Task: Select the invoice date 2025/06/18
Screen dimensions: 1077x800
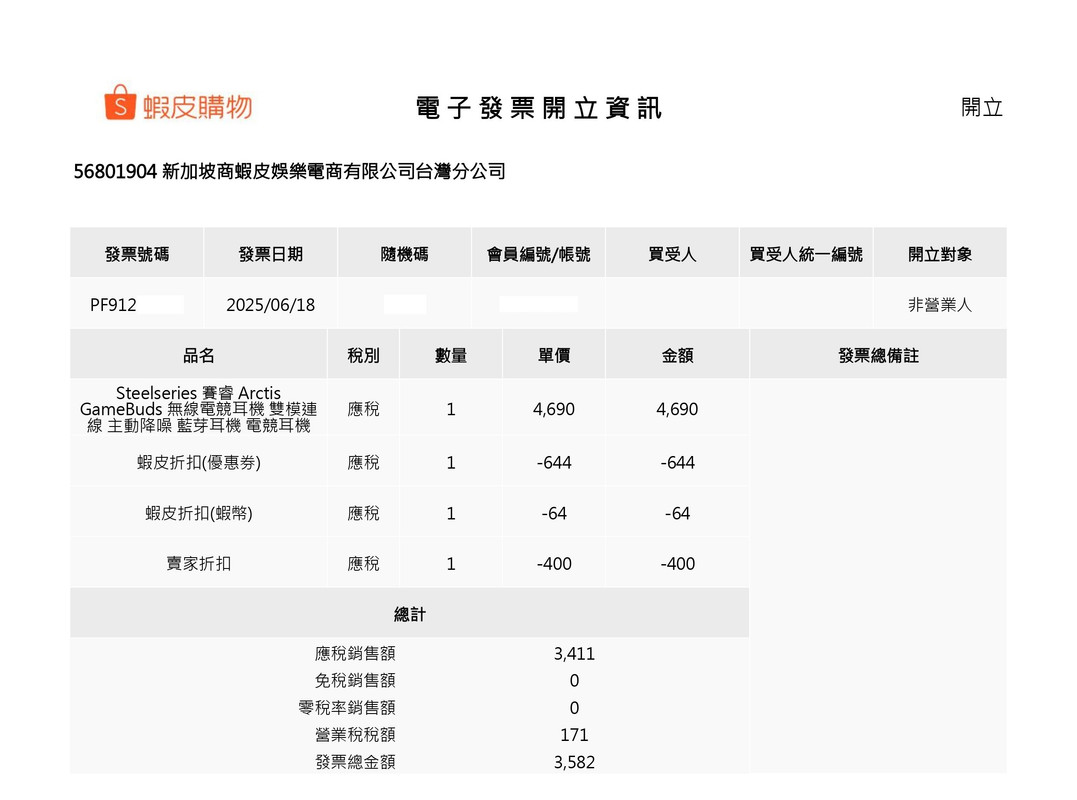Action: click(271, 305)
